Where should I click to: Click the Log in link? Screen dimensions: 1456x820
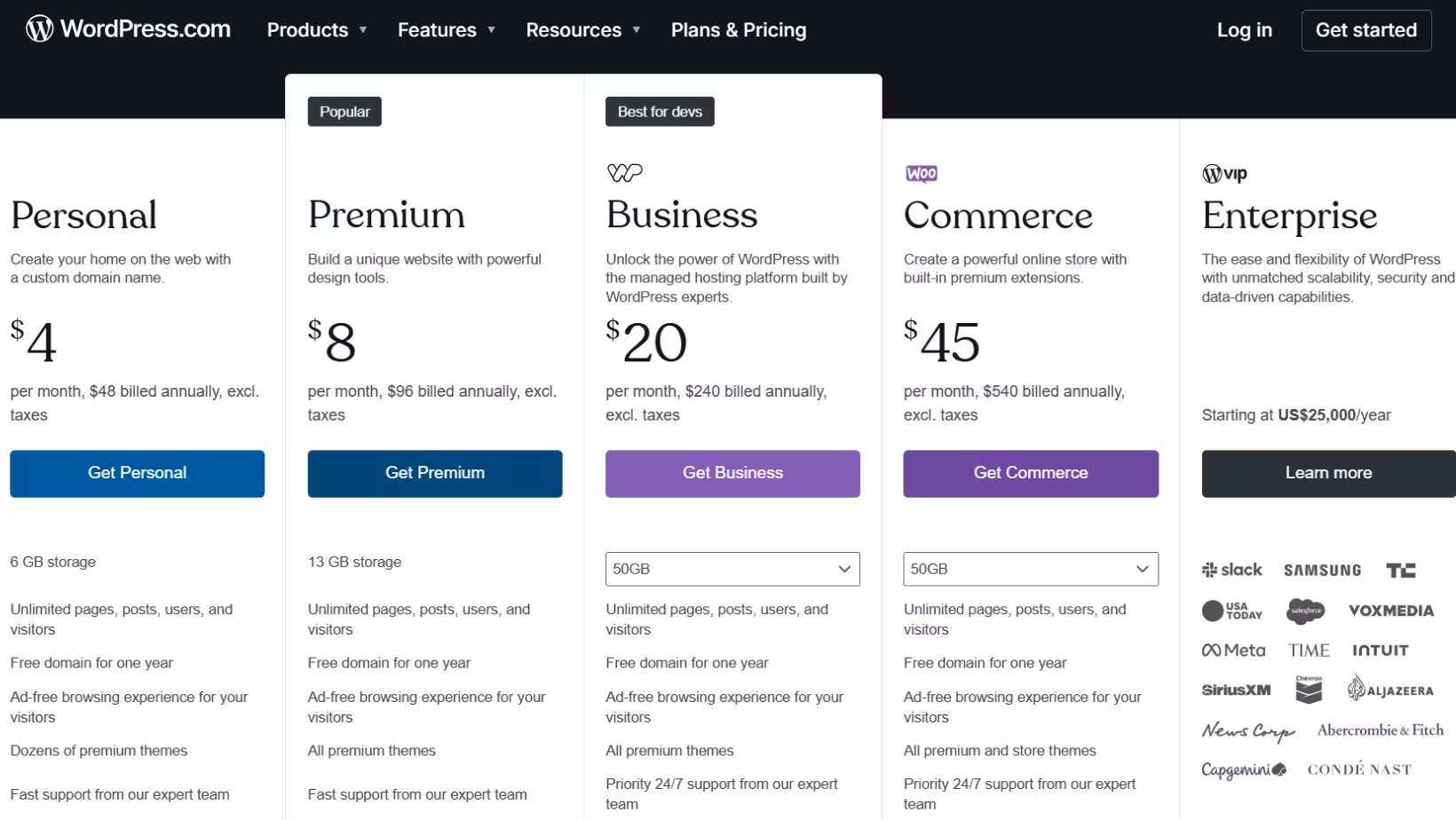click(1244, 29)
